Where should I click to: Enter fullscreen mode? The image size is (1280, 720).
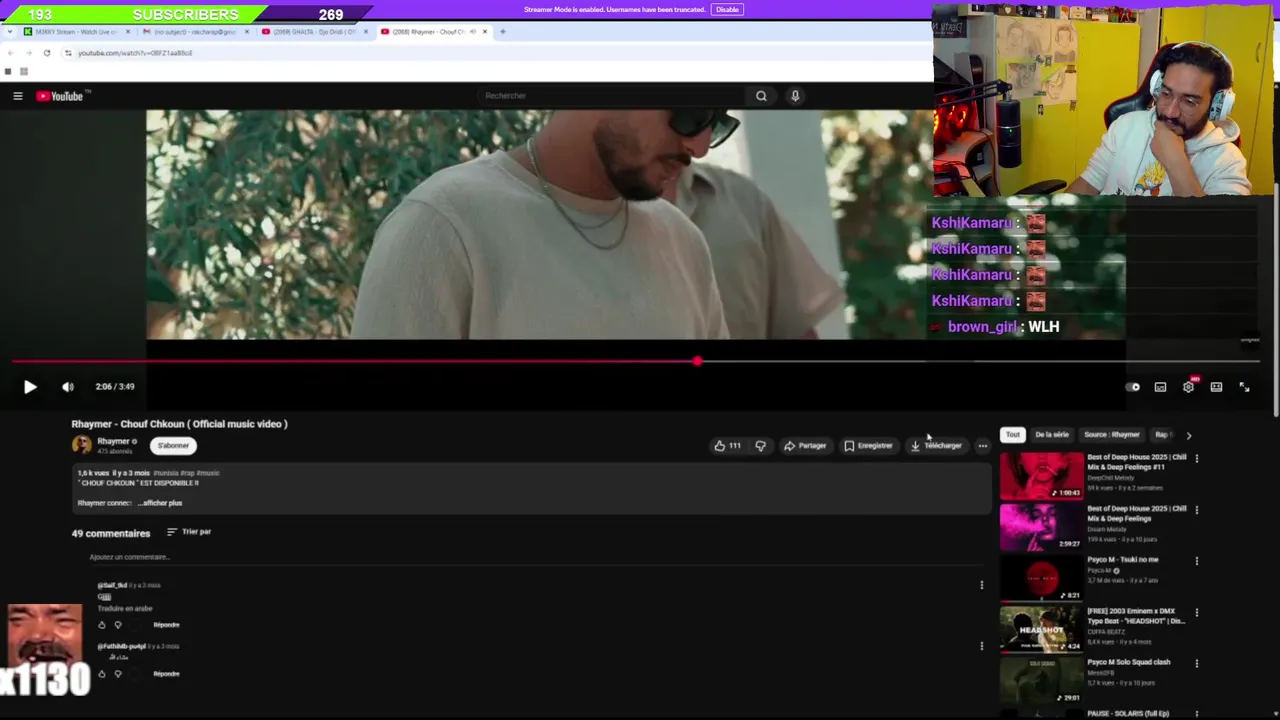(1244, 387)
